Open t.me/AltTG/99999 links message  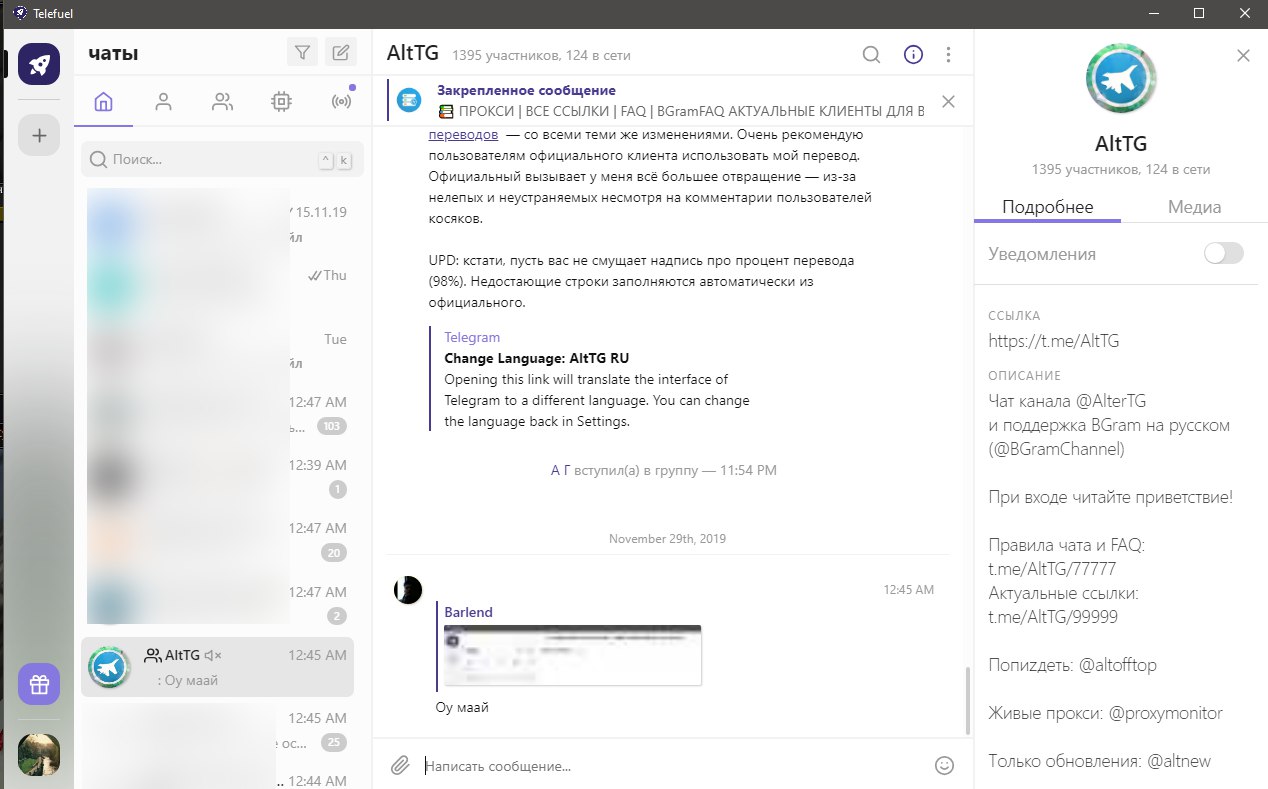pyautogui.click(x=1052, y=617)
